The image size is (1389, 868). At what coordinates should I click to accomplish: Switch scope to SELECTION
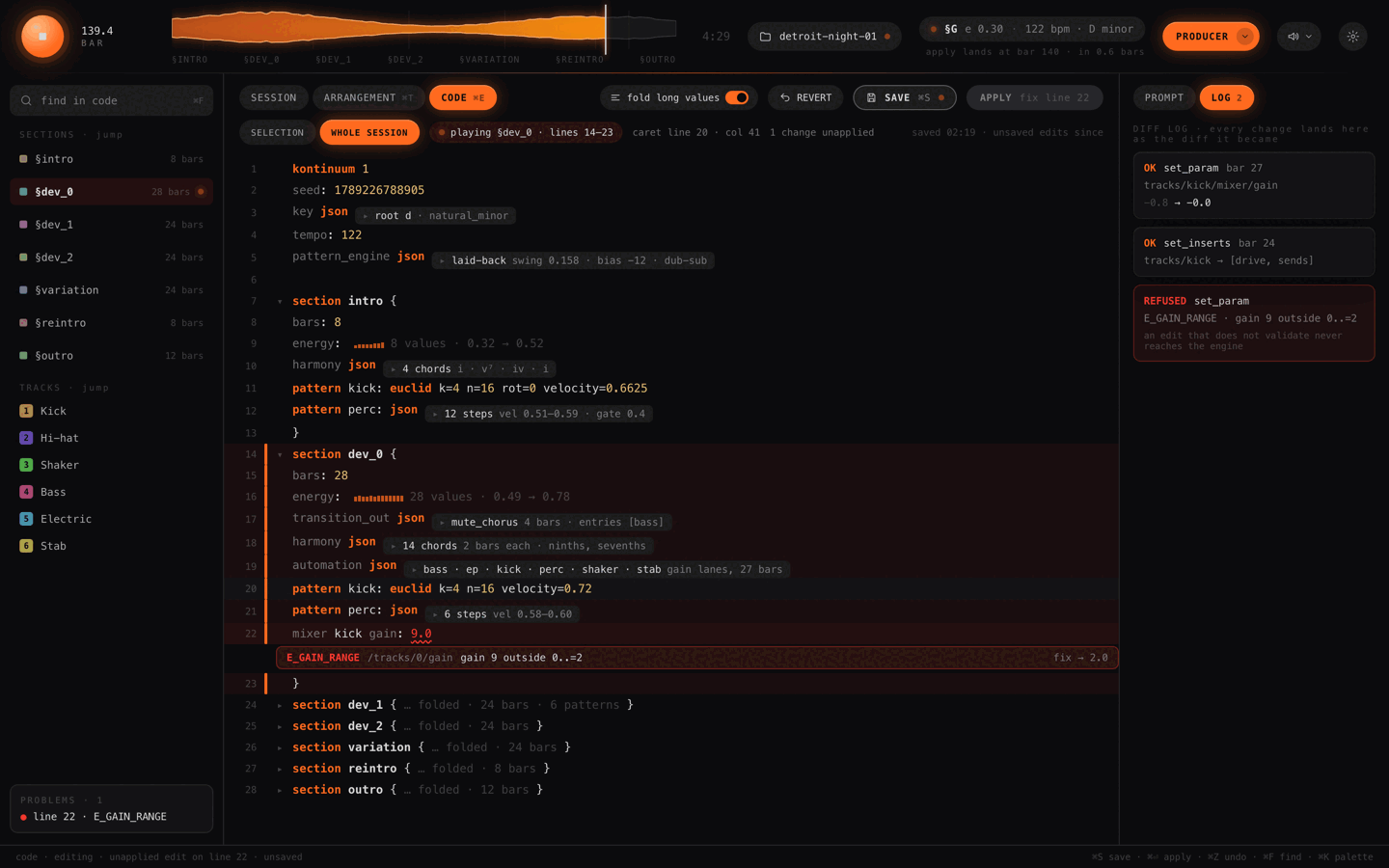point(277,132)
